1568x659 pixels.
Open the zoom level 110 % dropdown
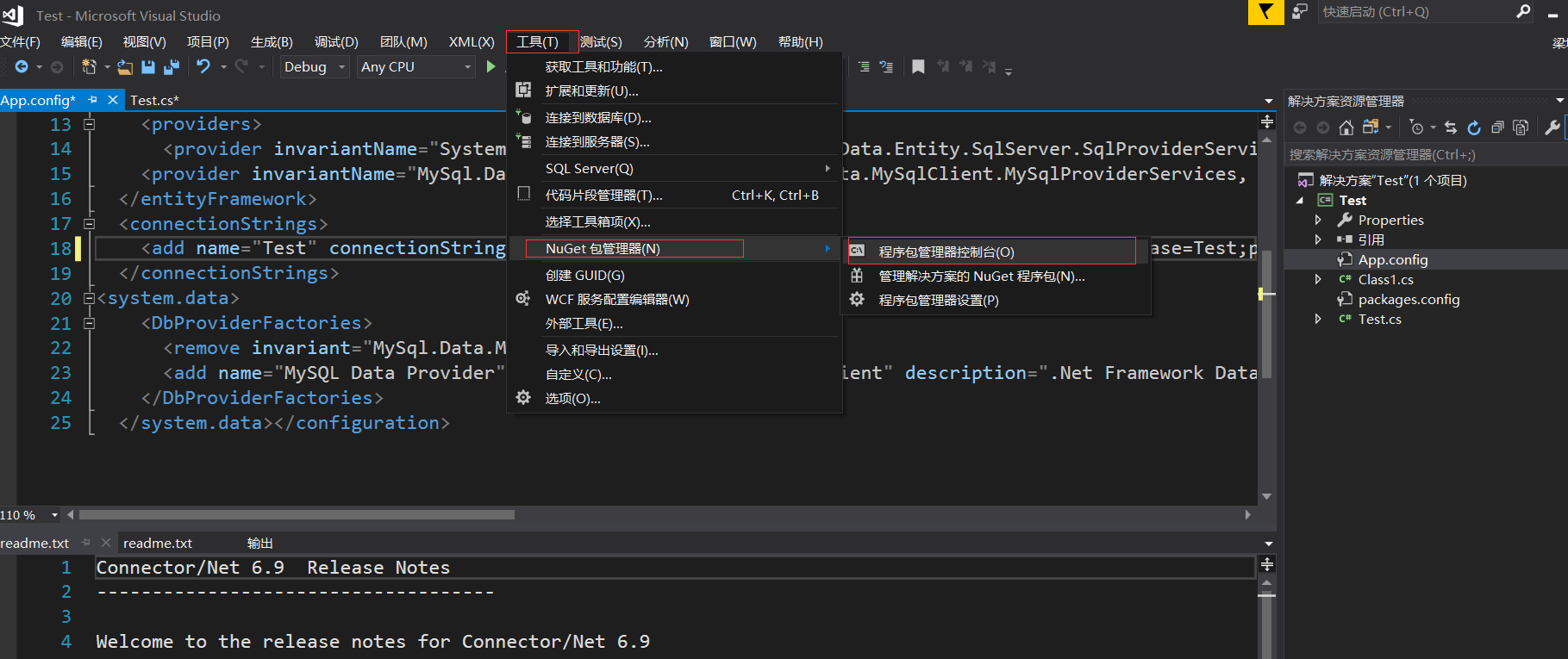click(54, 515)
